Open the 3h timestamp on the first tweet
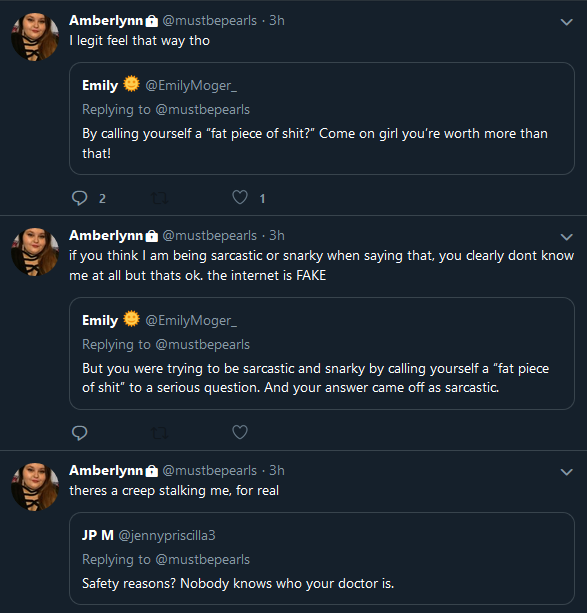The height and width of the screenshot is (613, 587). tap(276, 20)
